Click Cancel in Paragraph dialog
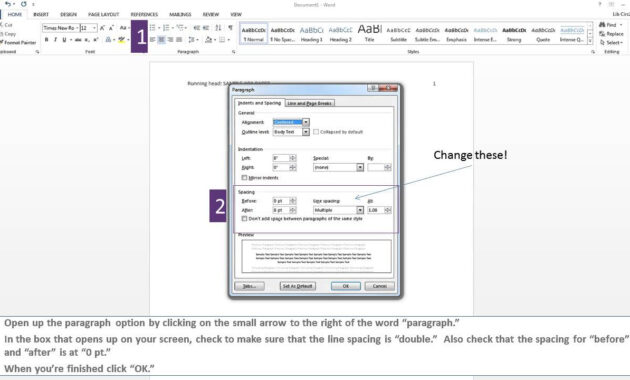Viewport: 630px width, 380px height. [380, 286]
